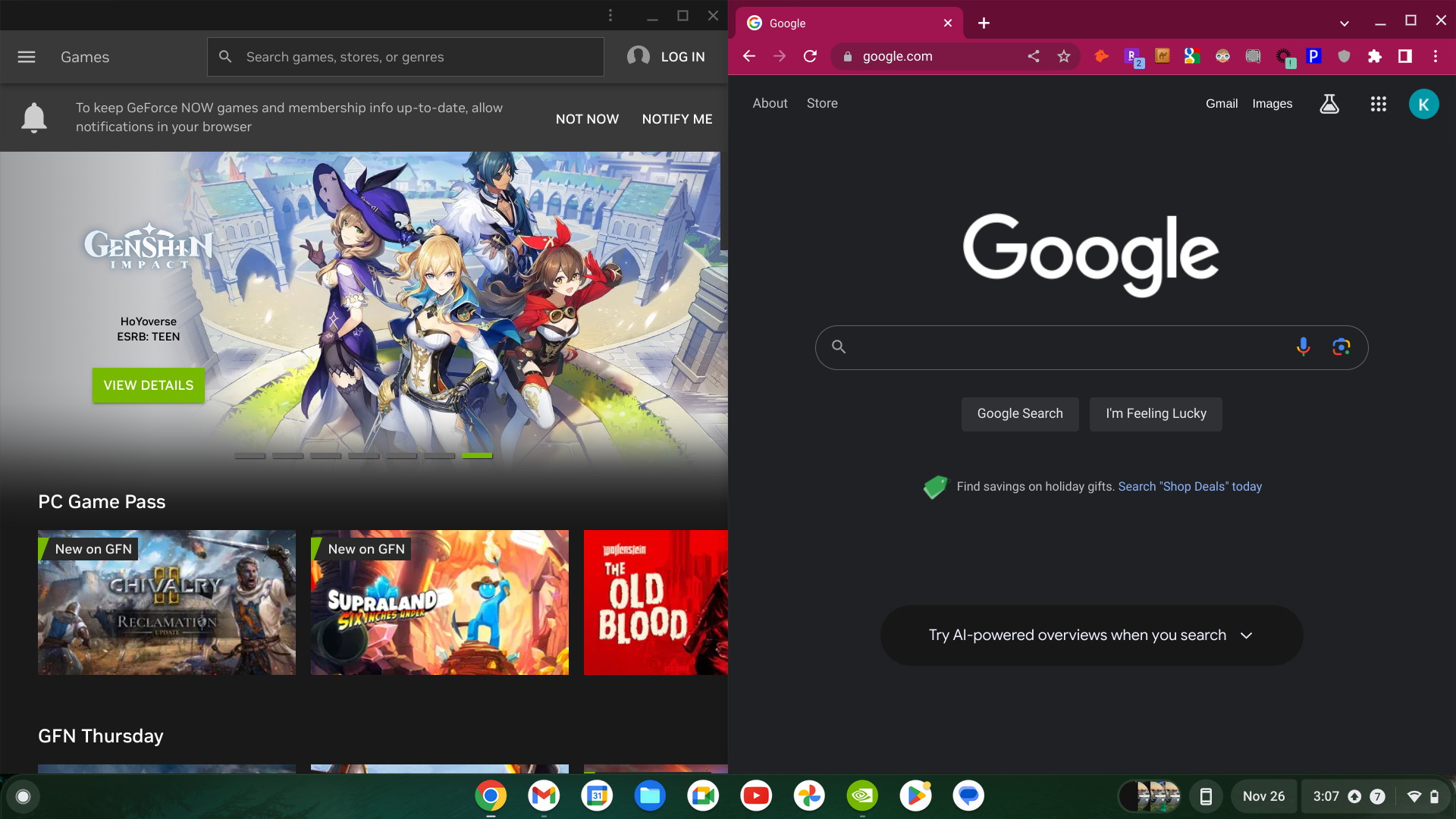
Task: Open Google Photos from the shelf
Action: [x=809, y=795]
